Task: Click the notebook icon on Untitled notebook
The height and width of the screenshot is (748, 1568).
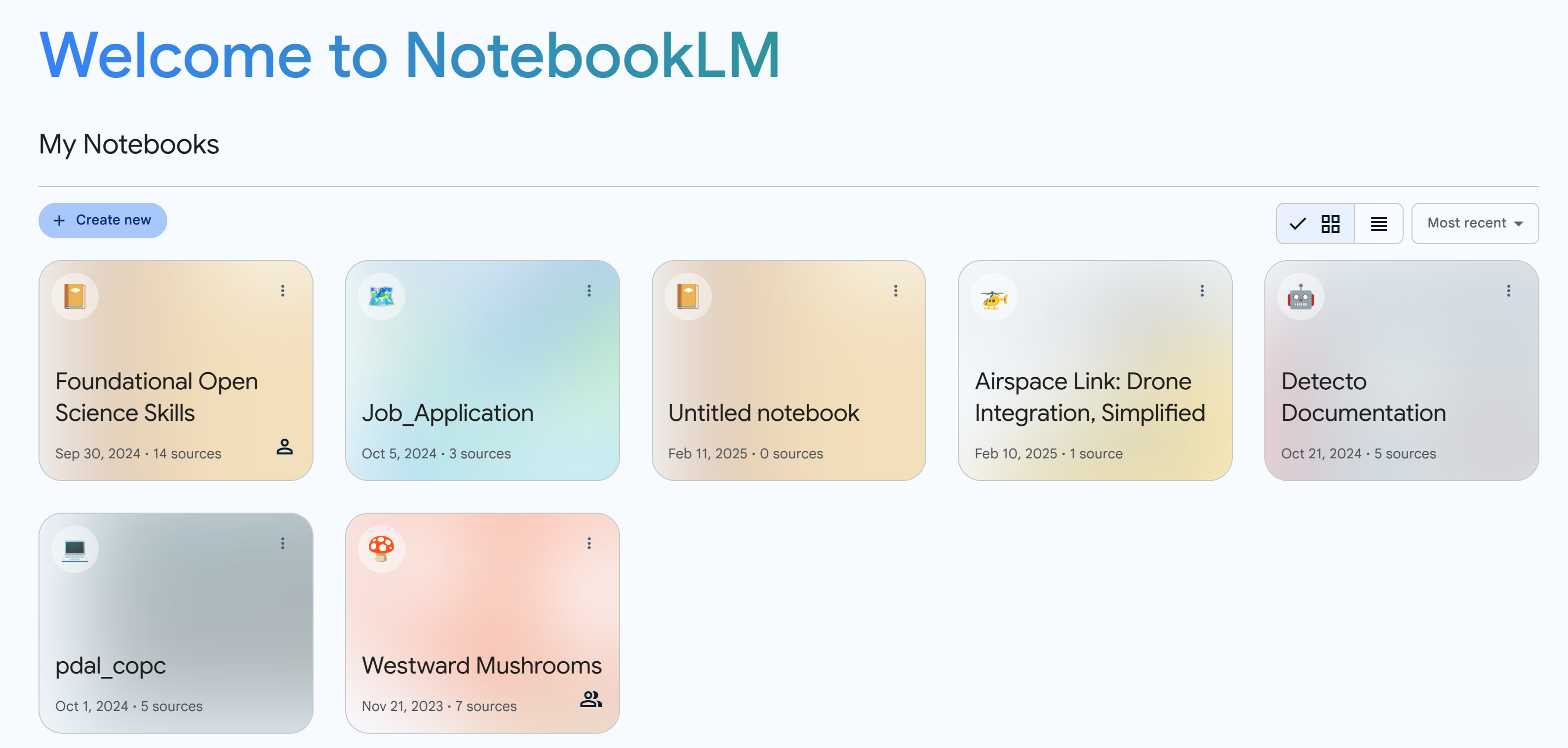Action: pyautogui.click(x=688, y=297)
